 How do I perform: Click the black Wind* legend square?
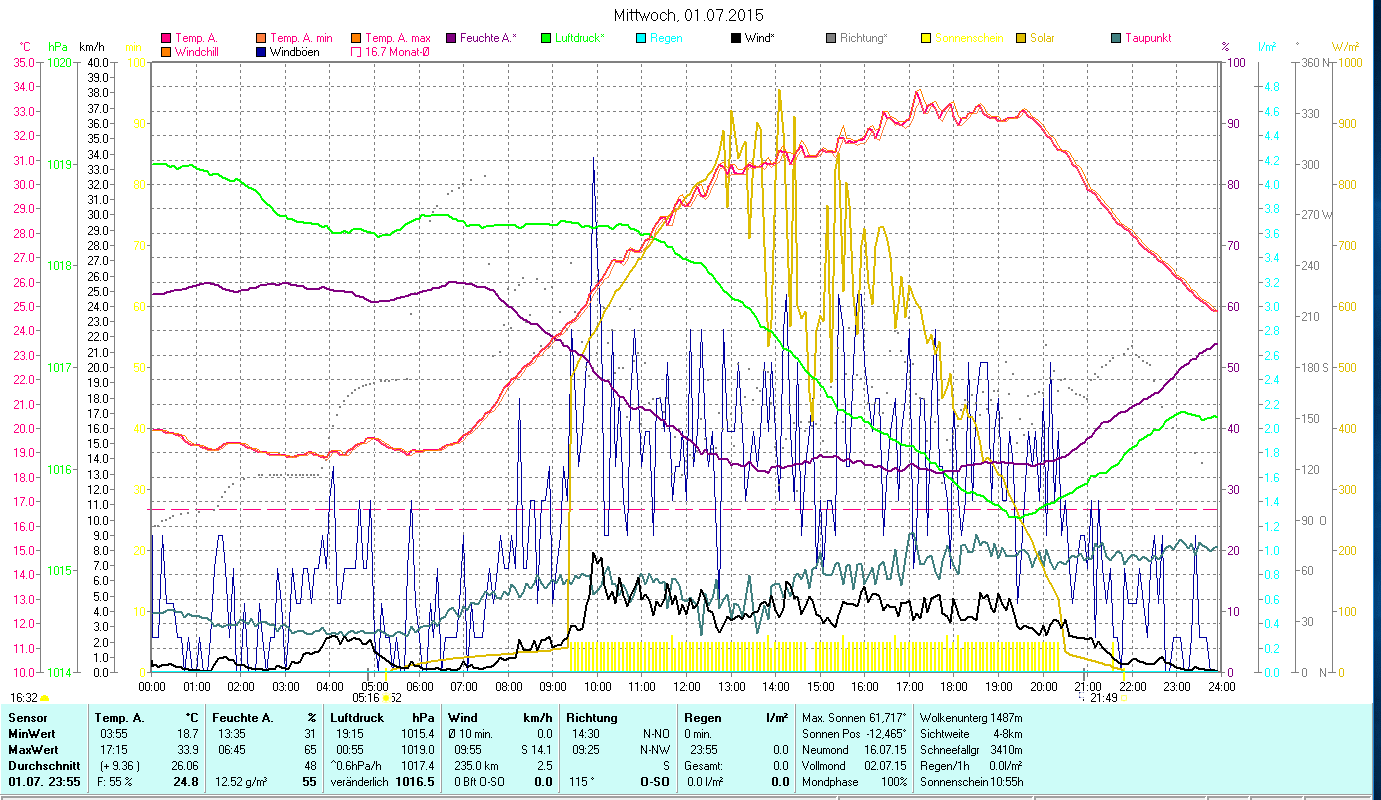click(735, 38)
